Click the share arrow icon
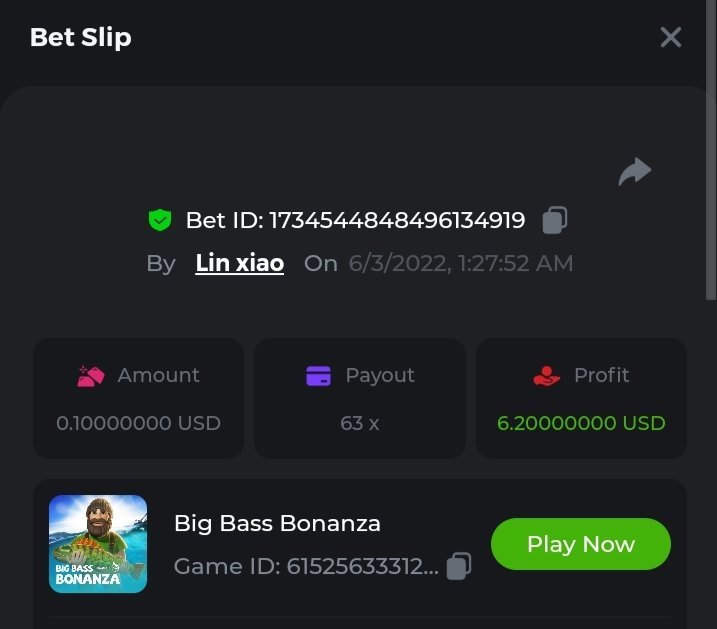The image size is (717, 629). pyautogui.click(x=635, y=172)
